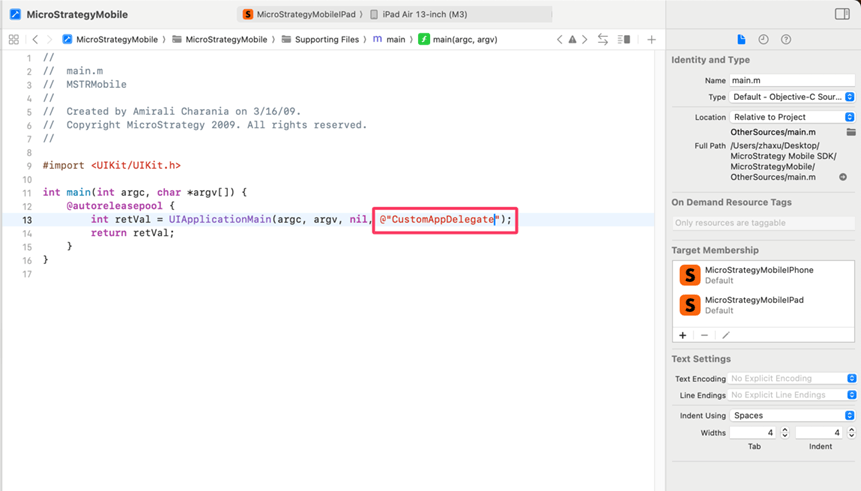Toggle the inspector panel visibility
The height and width of the screenshot is (491, 861).
click(842, 14)
